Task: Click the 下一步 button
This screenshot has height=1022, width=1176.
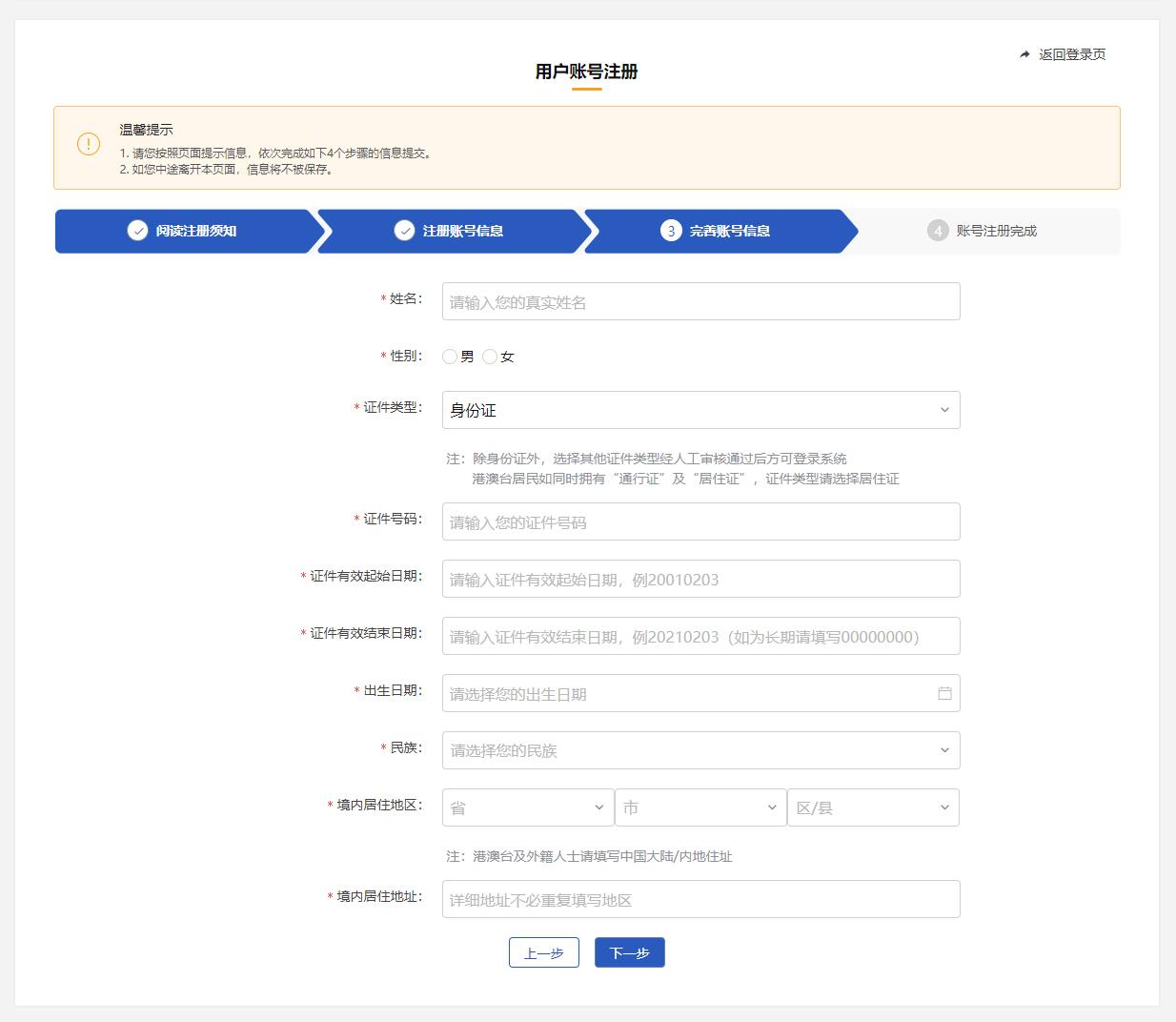Action: tap(629, 952)
